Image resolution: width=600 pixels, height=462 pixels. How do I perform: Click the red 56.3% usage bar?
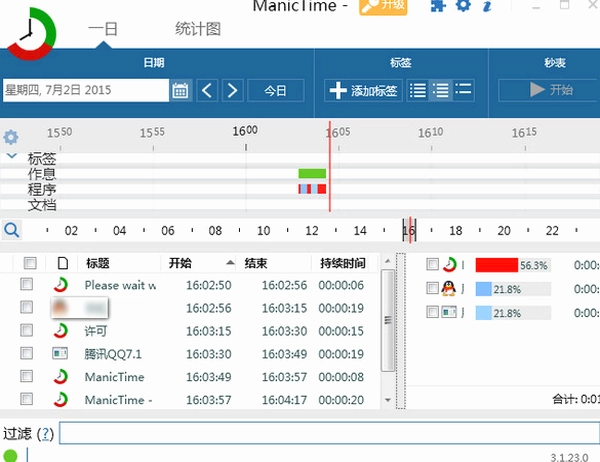[497, 265]
